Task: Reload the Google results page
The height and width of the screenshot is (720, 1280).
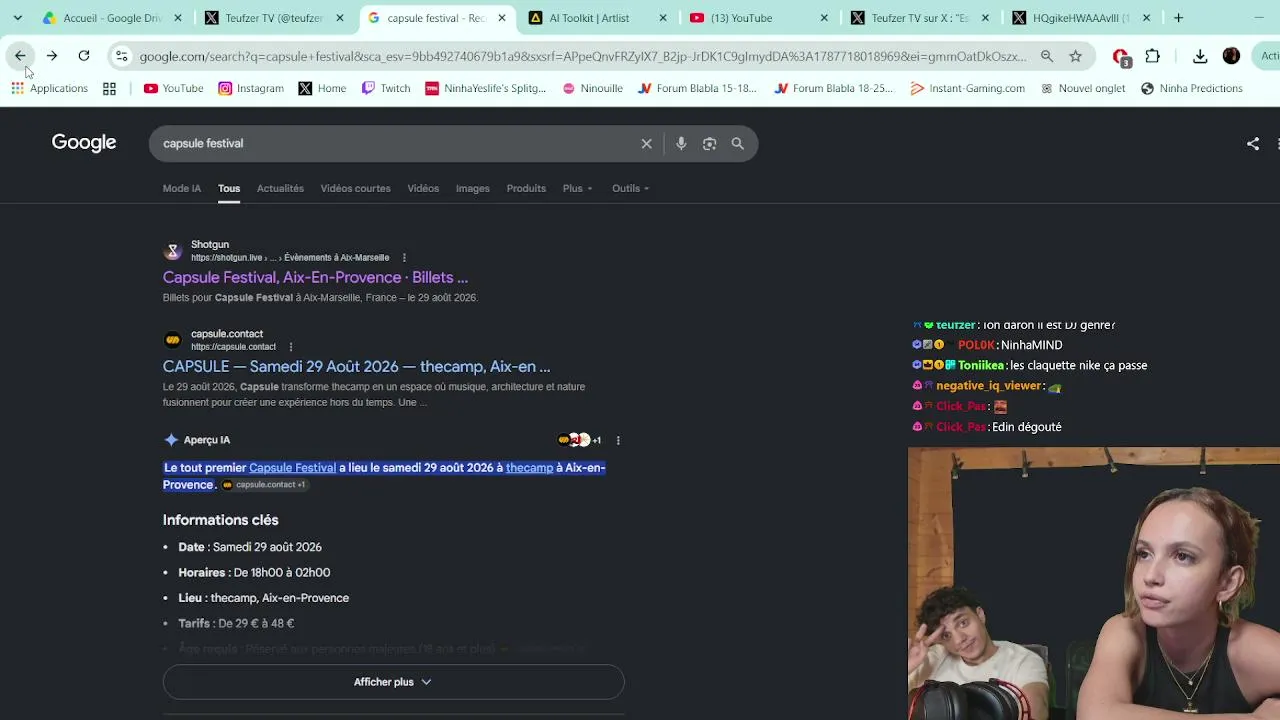Action: coord(84,56)
